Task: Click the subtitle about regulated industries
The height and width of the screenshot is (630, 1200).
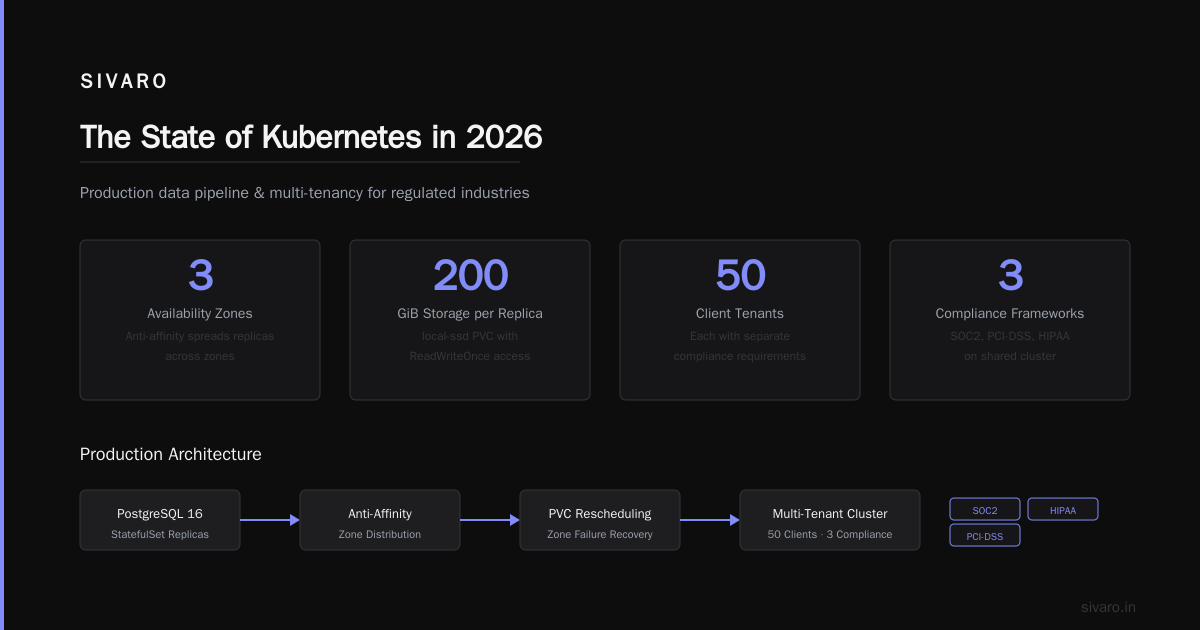Action: pyautogui.click(x=305, y=193)
